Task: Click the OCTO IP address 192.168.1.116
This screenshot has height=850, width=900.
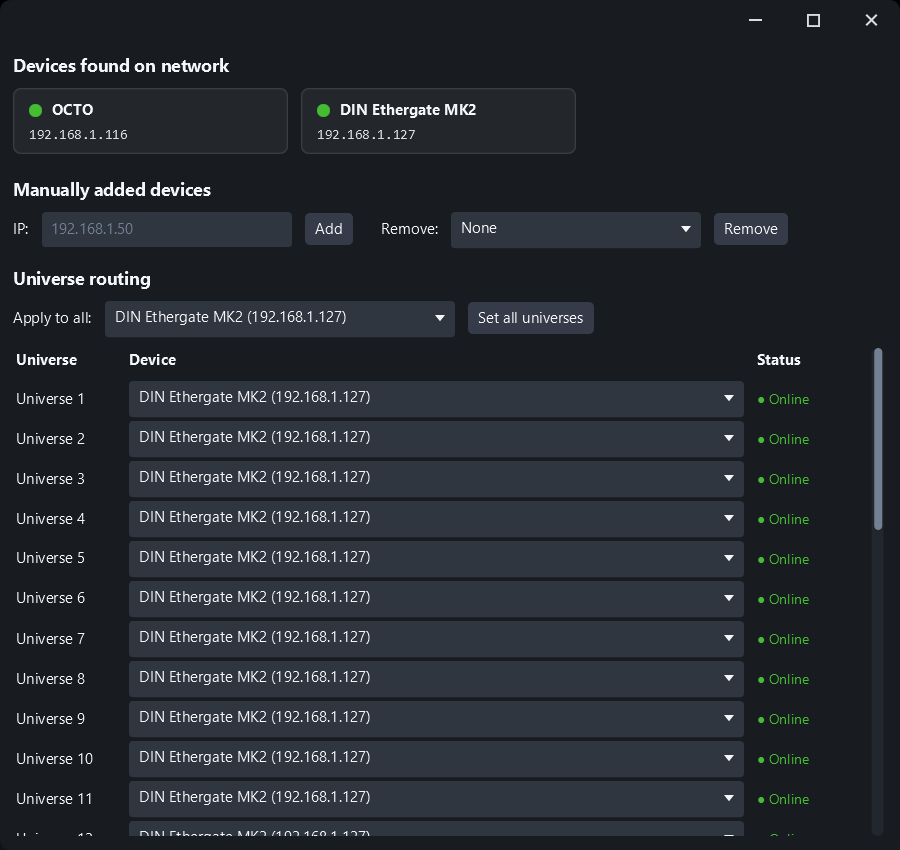Action: click(78, 135)
